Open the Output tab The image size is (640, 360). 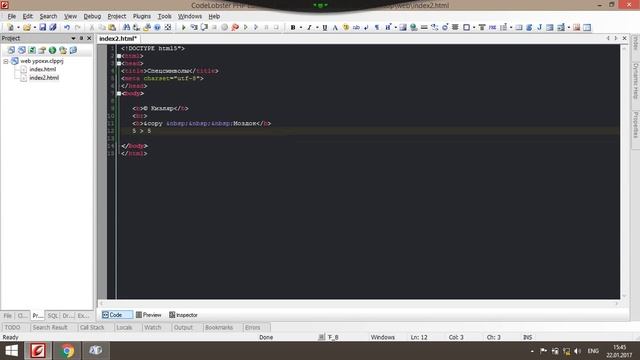tap(183, 327)
